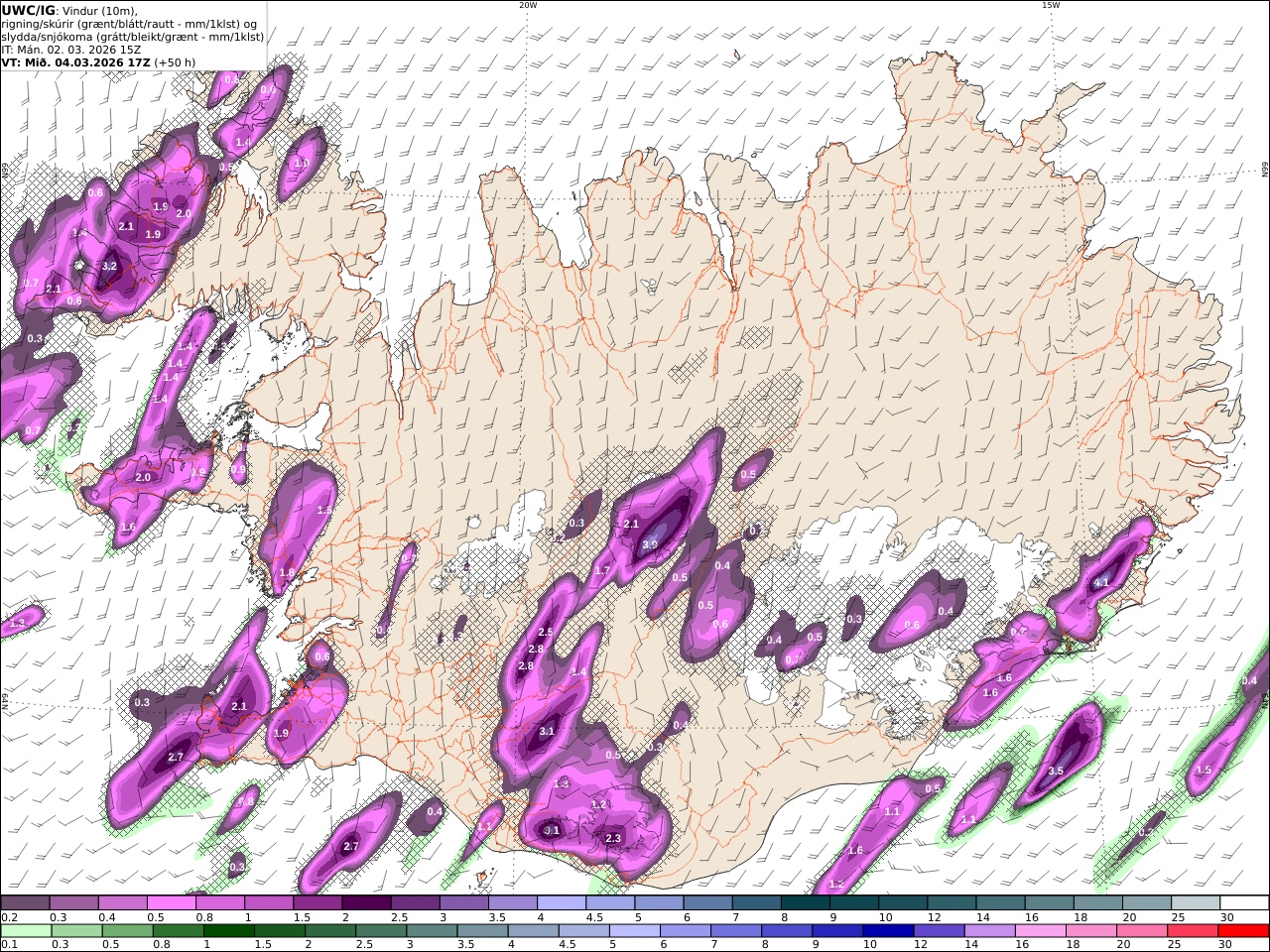
Task: Click the 0.2 label on the snow legend
Action: [x=8, y=917]
